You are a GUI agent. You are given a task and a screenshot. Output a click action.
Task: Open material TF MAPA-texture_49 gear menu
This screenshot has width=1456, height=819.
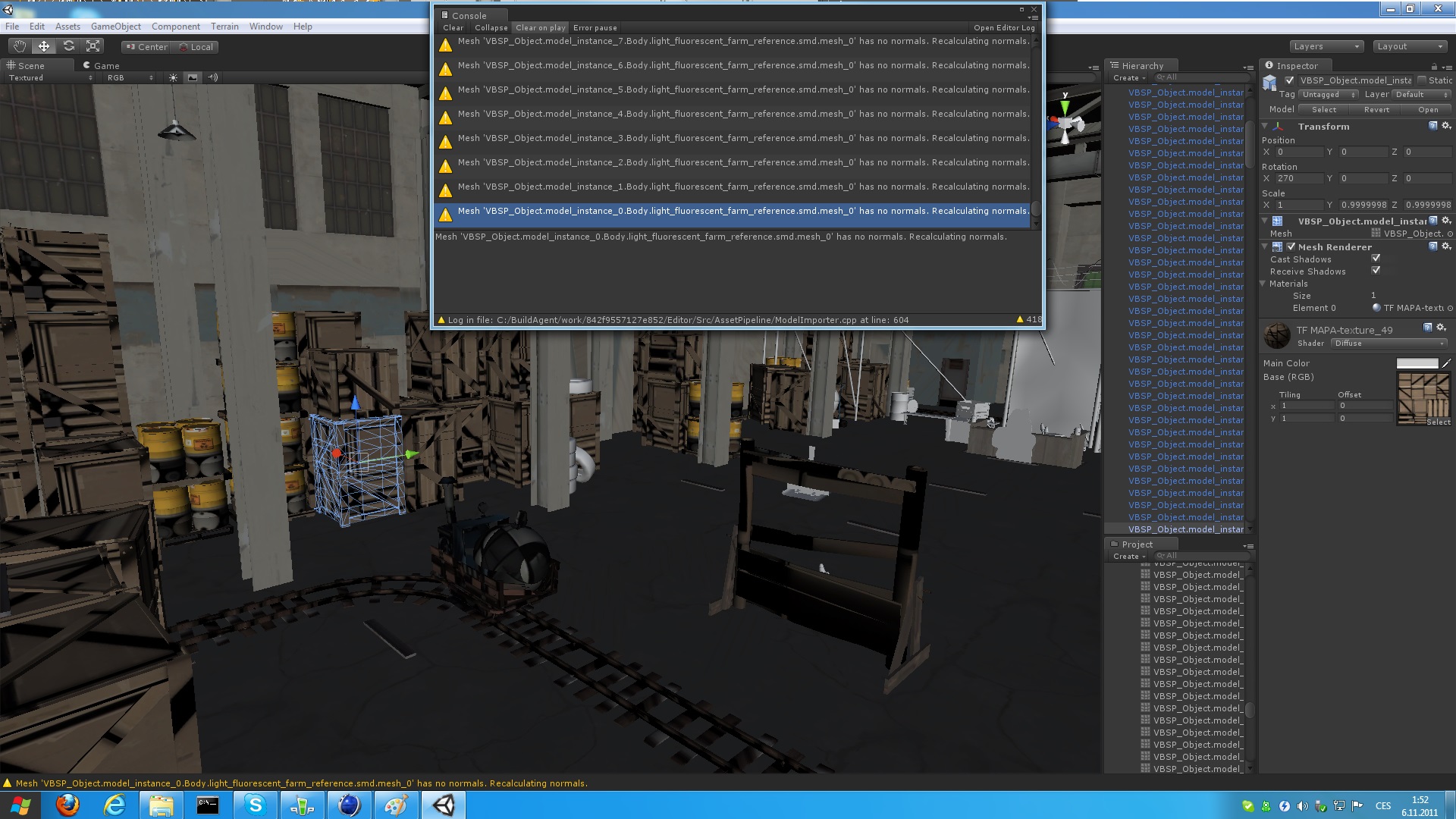click(1442, 328)
